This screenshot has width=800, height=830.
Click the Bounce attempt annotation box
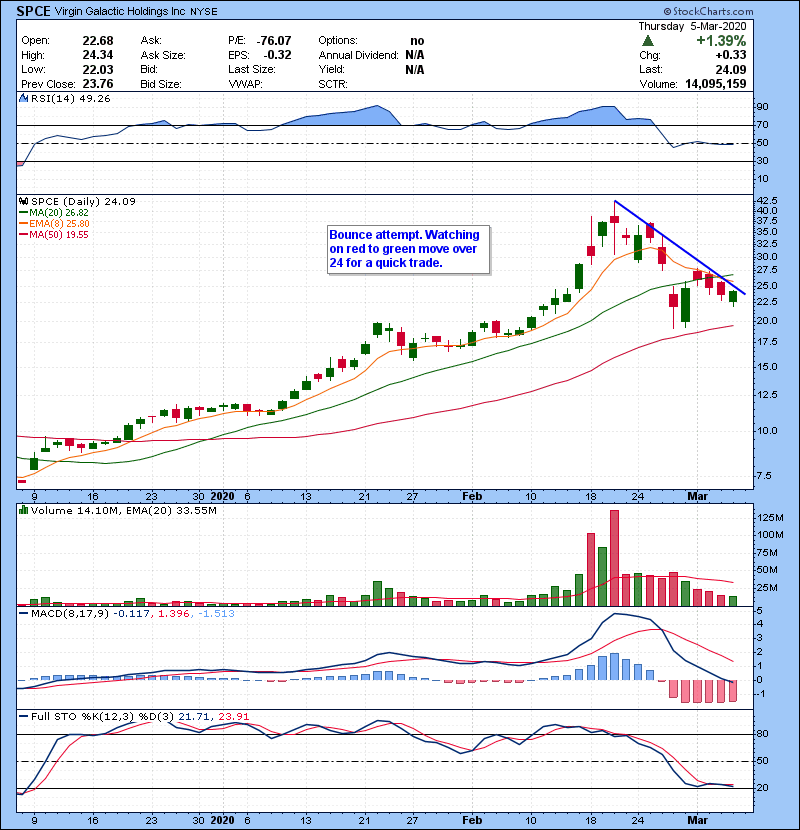pyautogui.click(x=408, y=249)
